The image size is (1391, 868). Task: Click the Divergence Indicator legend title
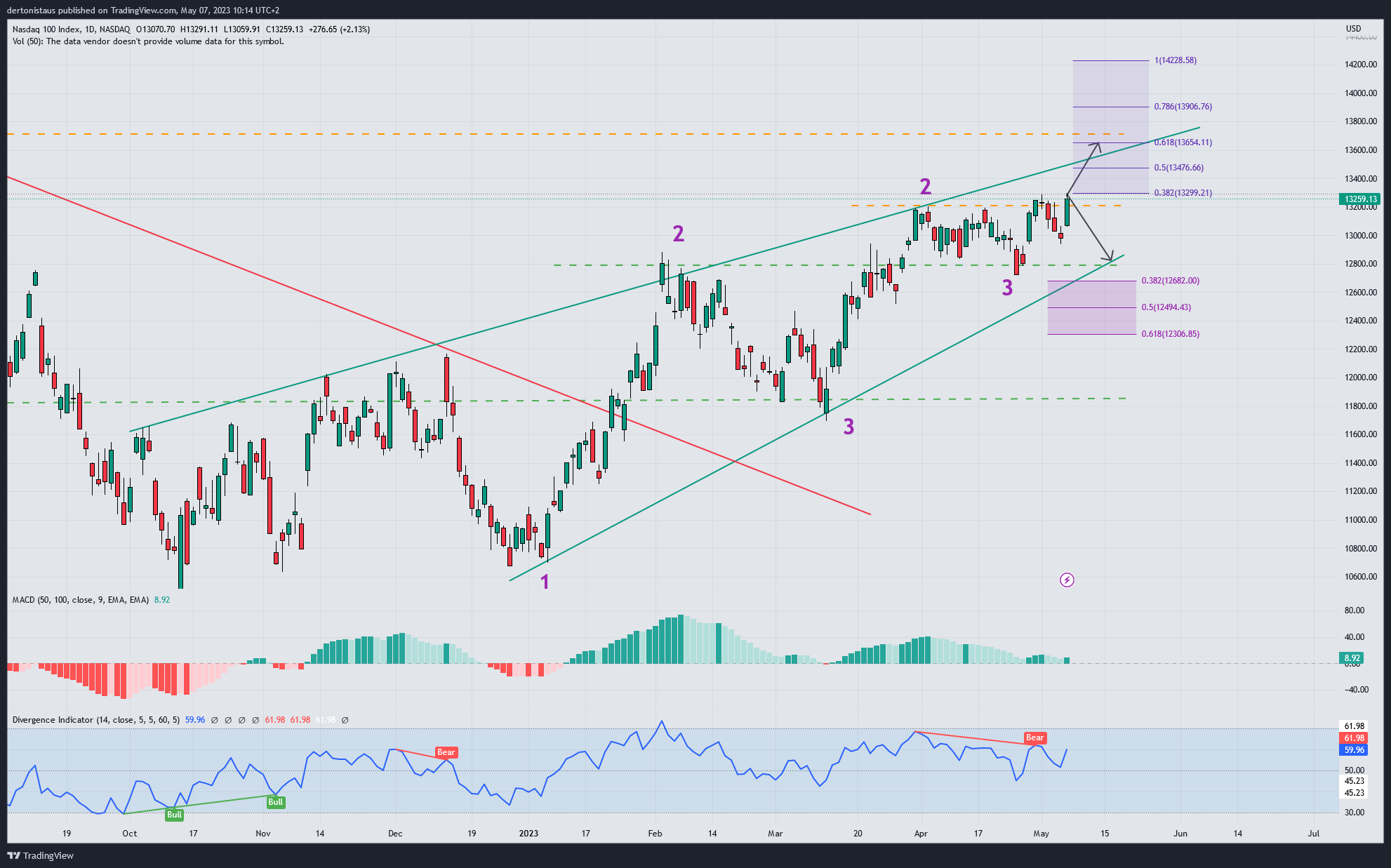tap(96, 720)
